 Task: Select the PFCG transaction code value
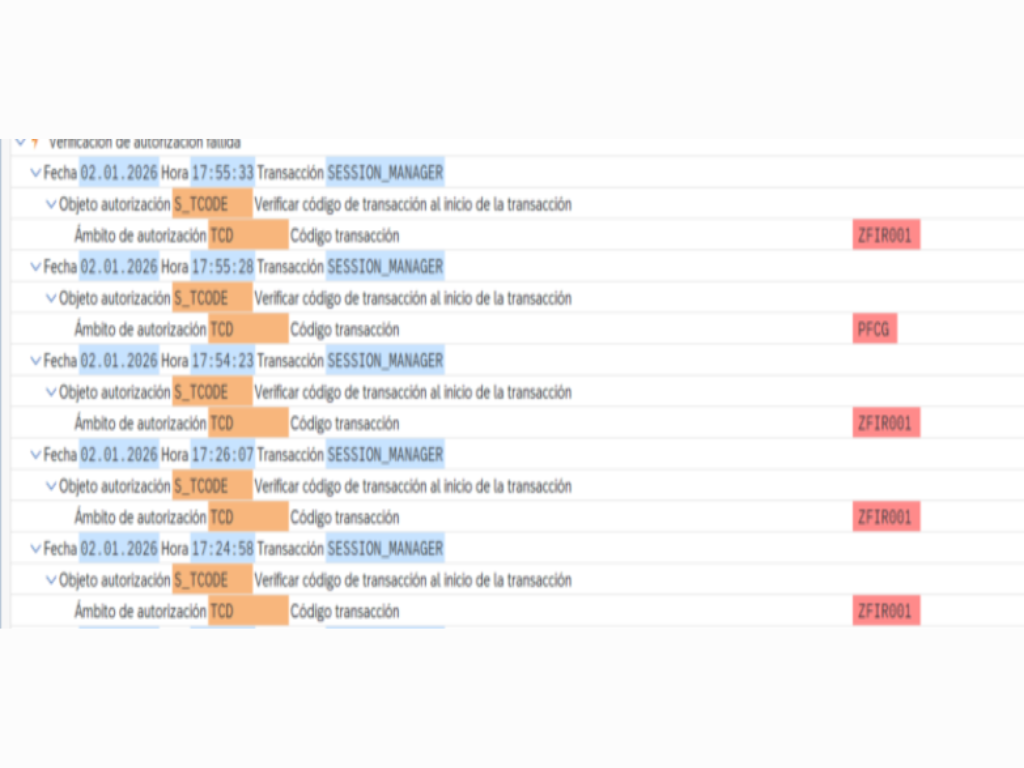(x=874, y=329)
